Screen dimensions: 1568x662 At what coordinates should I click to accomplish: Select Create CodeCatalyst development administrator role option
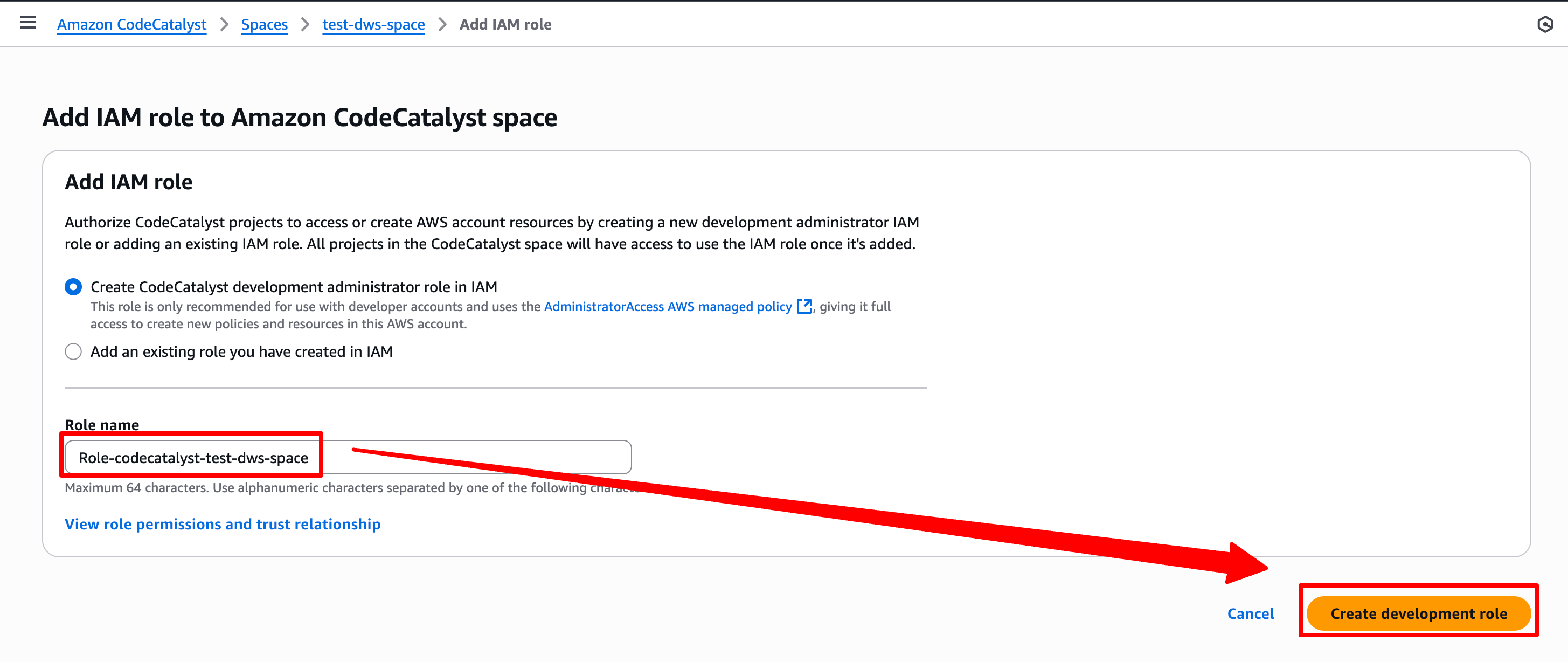(73, 287)
